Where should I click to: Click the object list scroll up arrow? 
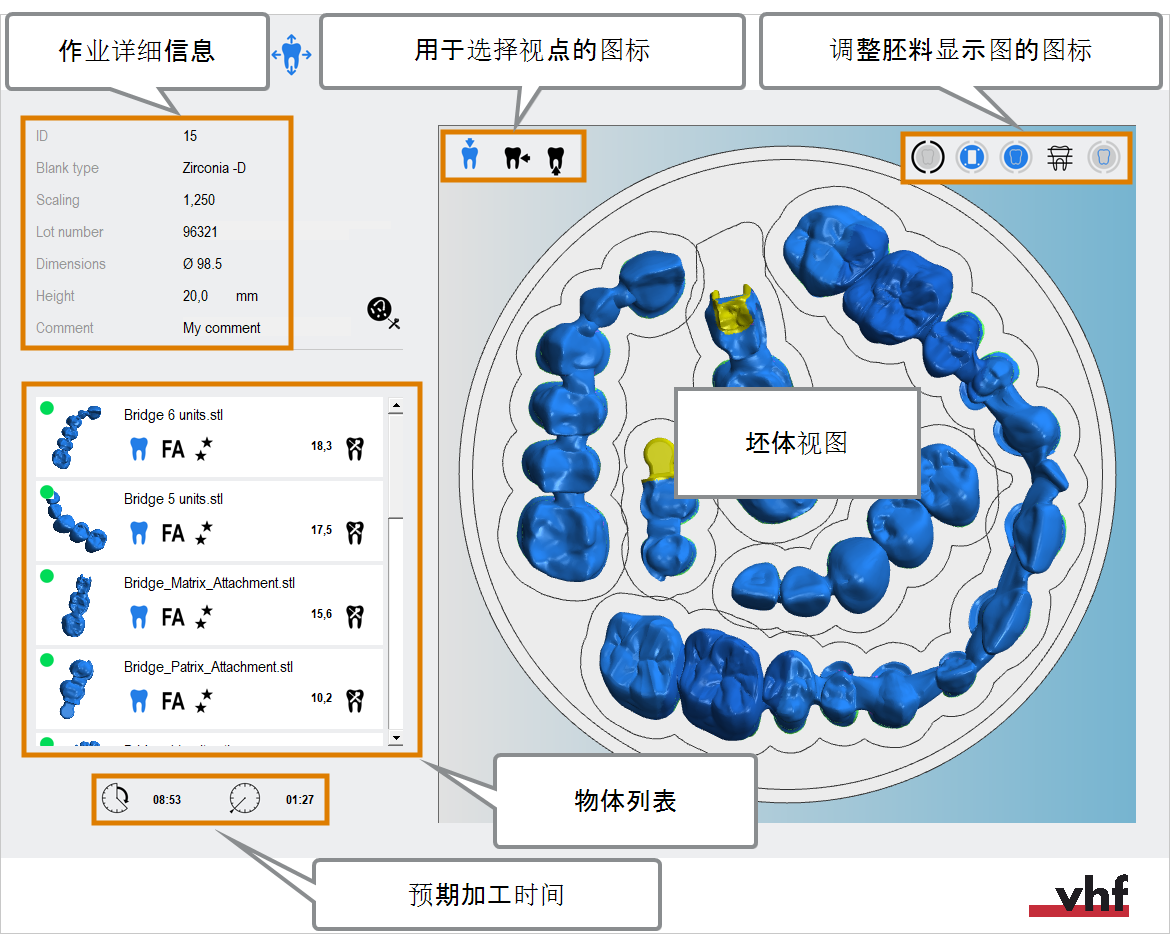click(396, 407)
